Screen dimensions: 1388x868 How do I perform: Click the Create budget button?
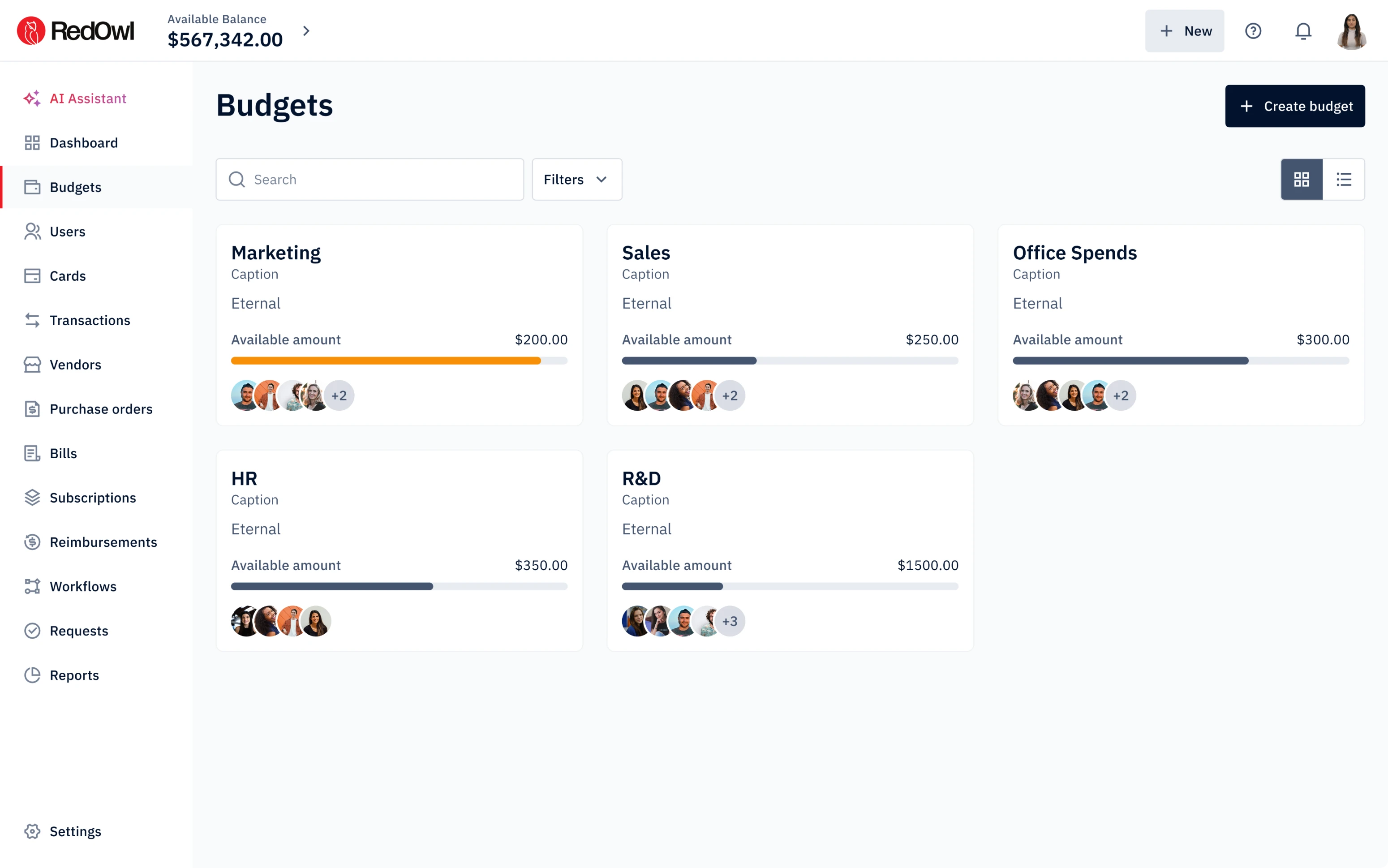click(1294, 106)
